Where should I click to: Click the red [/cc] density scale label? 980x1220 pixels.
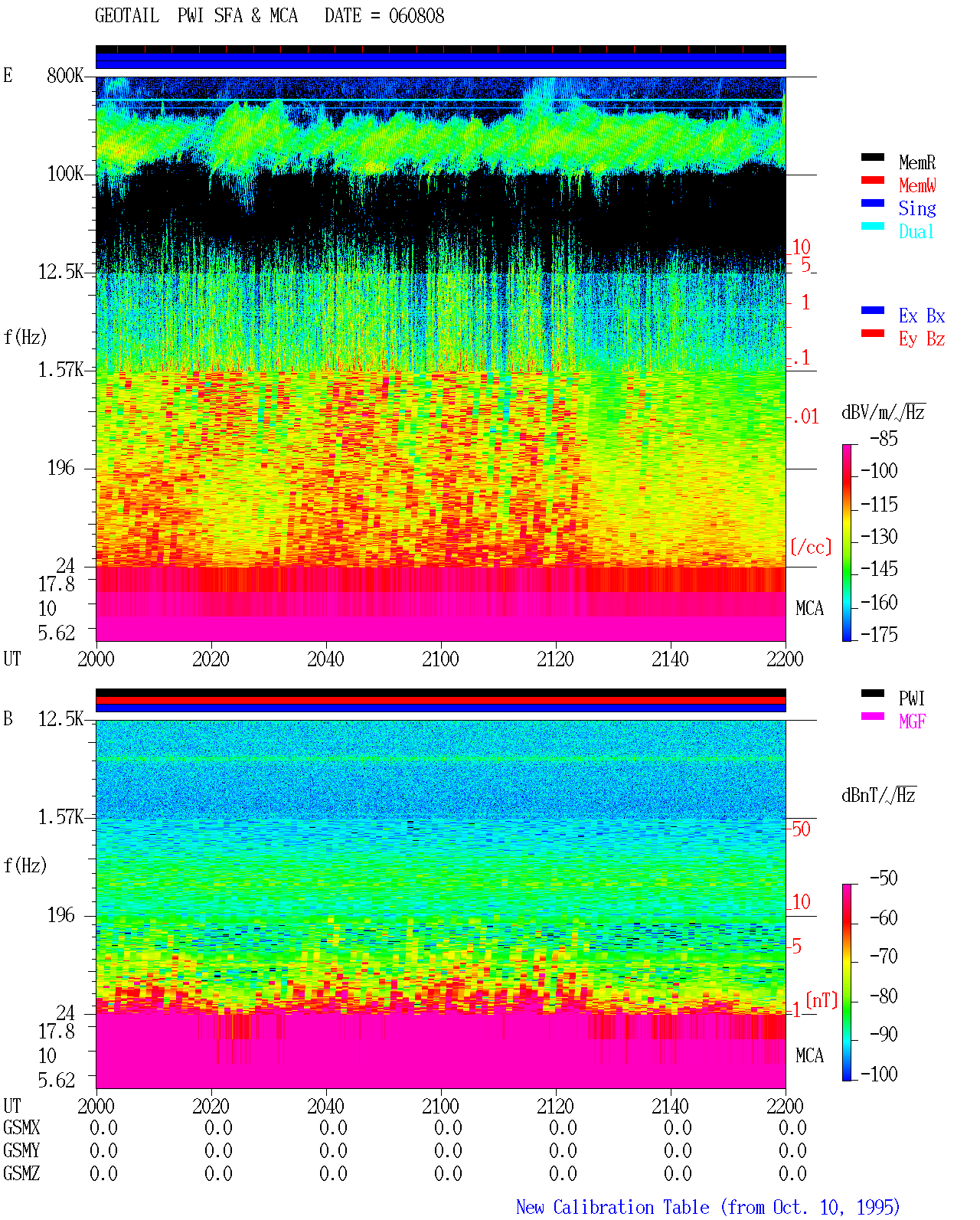point(811,548)
